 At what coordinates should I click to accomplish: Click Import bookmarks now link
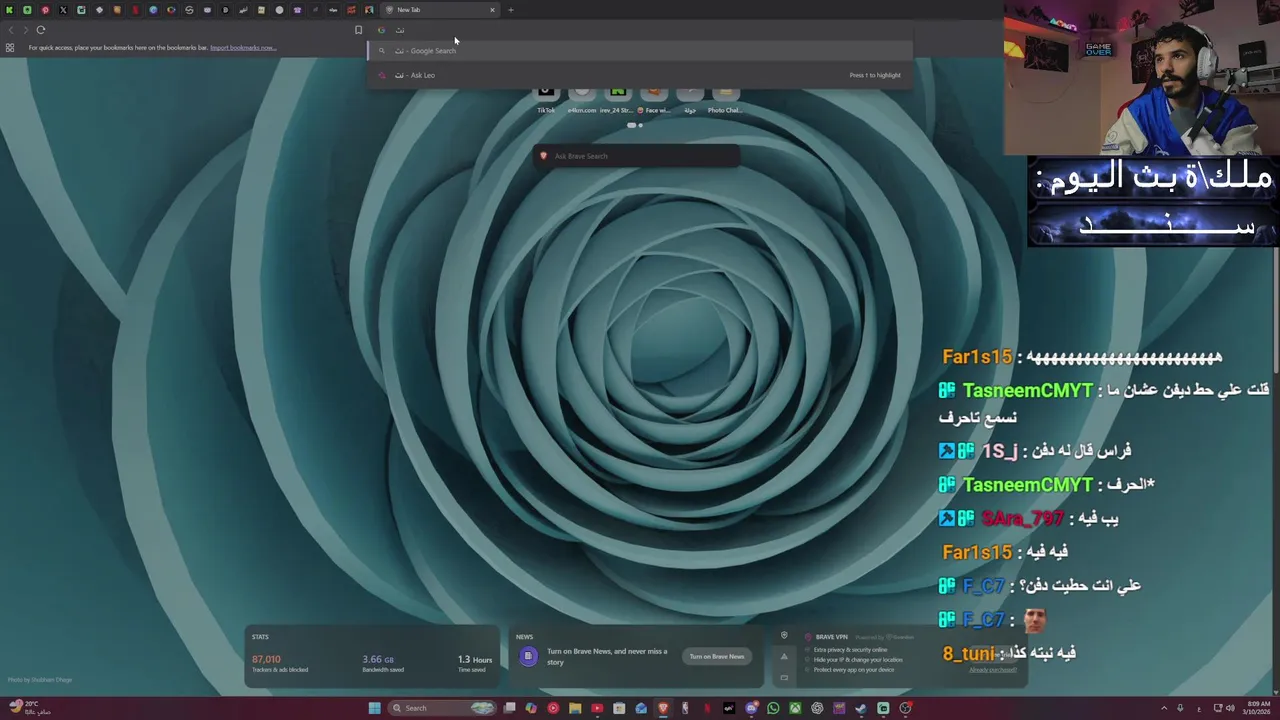pyautogui.click(x=243, y=47)
